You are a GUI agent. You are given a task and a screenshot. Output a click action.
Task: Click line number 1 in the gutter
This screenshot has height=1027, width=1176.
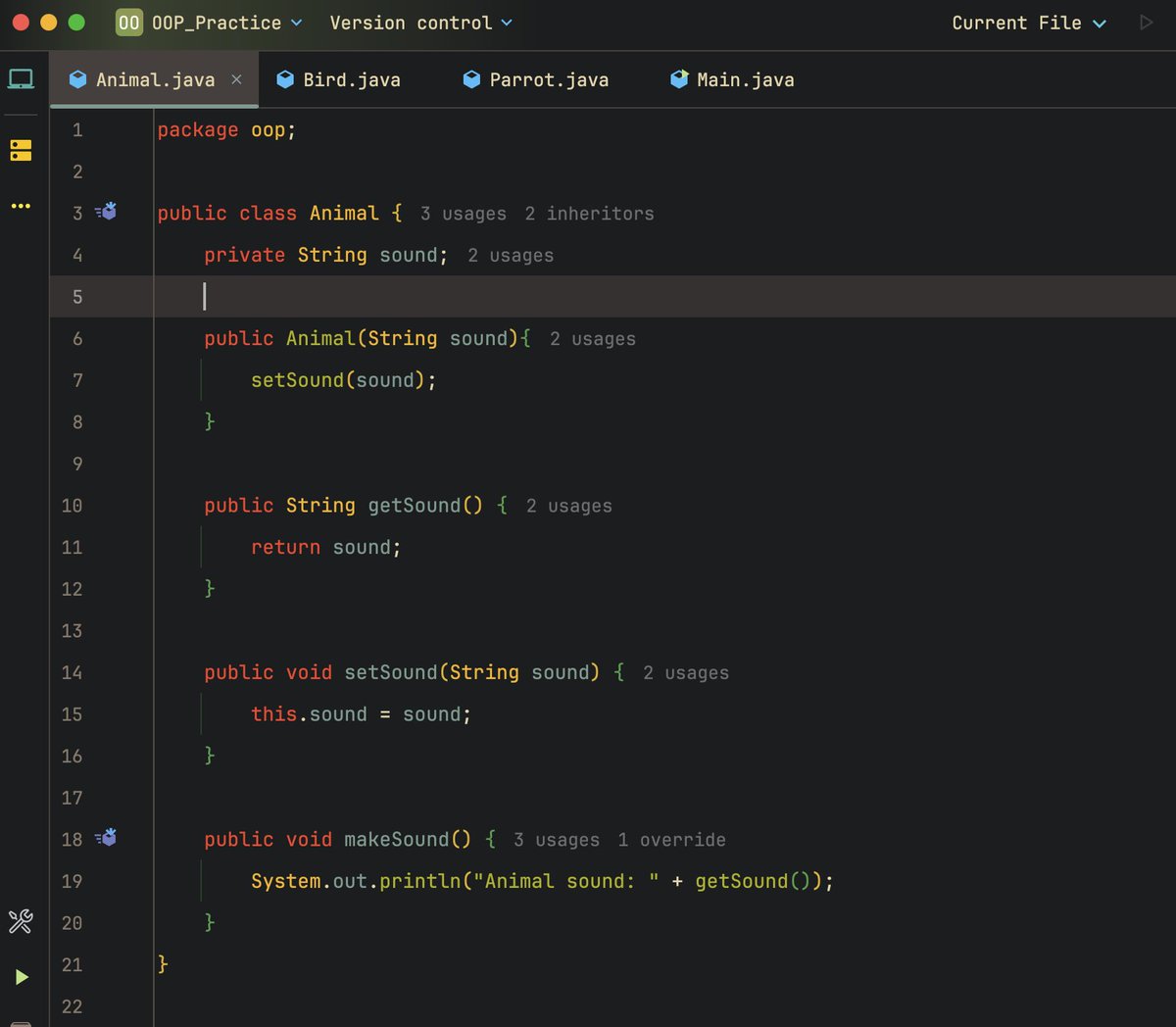77,129
